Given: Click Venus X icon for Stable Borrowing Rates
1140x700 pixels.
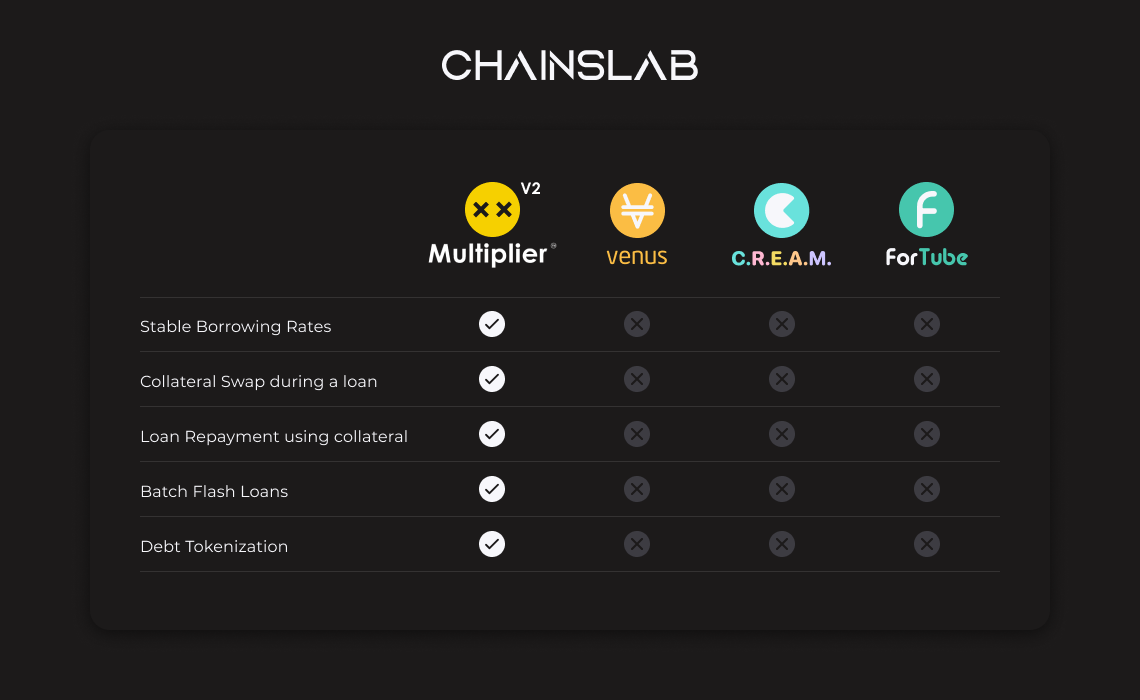Looking at the screenshot, I should click(x=637, y=324).
